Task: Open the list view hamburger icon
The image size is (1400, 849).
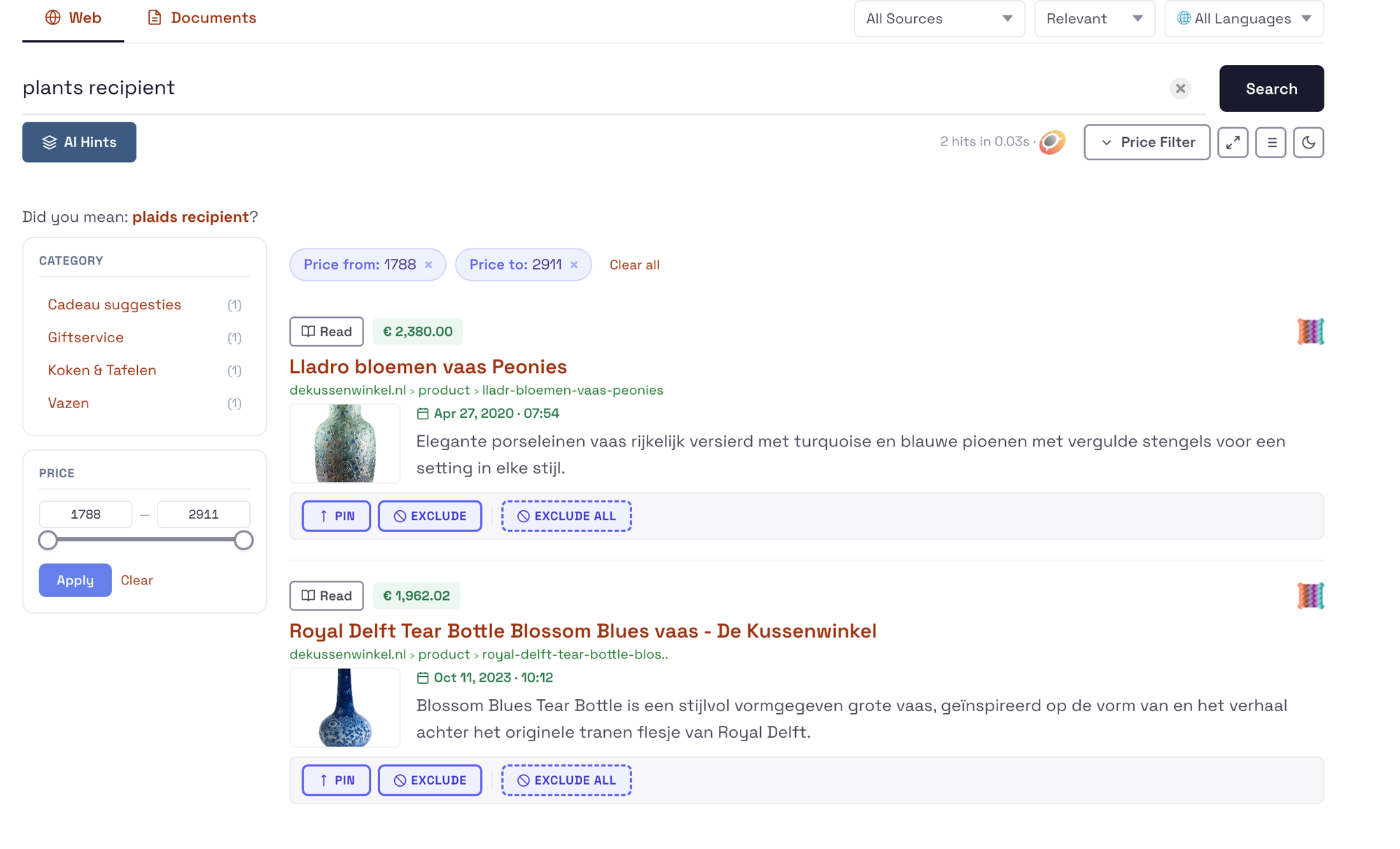Action: pos(1270,142)
